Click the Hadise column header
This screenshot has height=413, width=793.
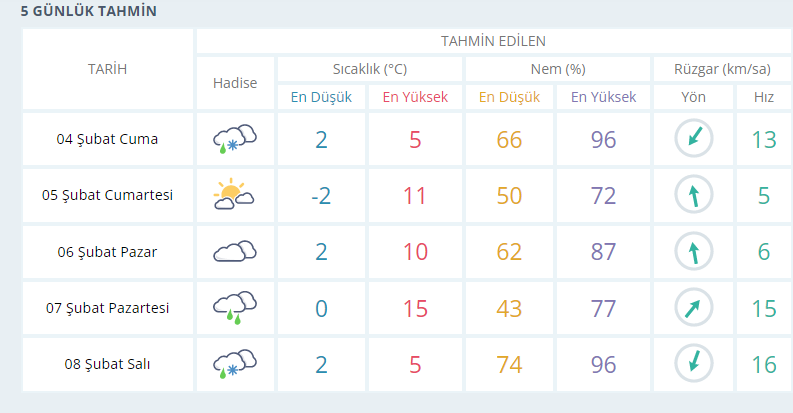(x=235, y=83)
